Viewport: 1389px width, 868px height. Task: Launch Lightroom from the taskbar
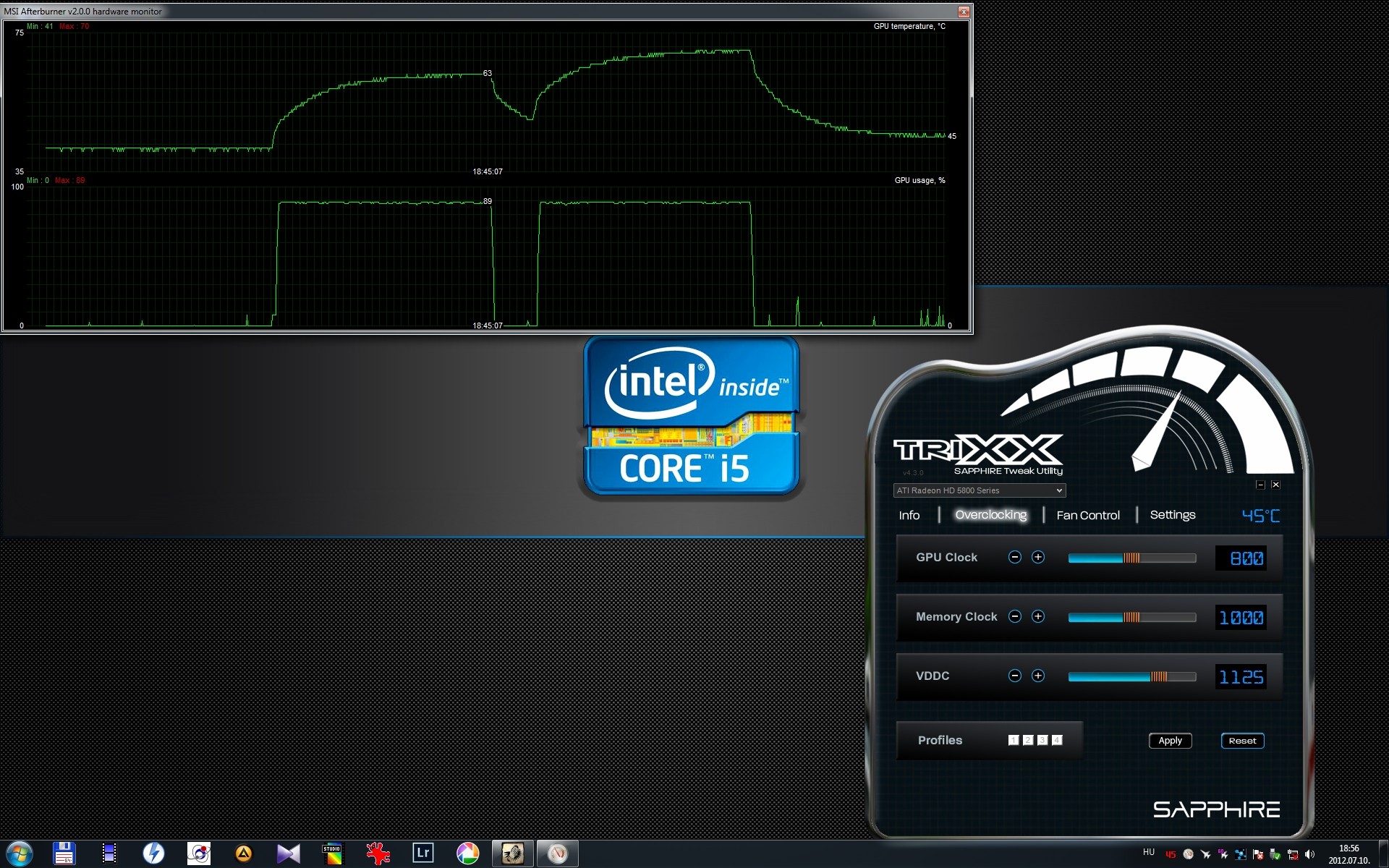[422, 854]
